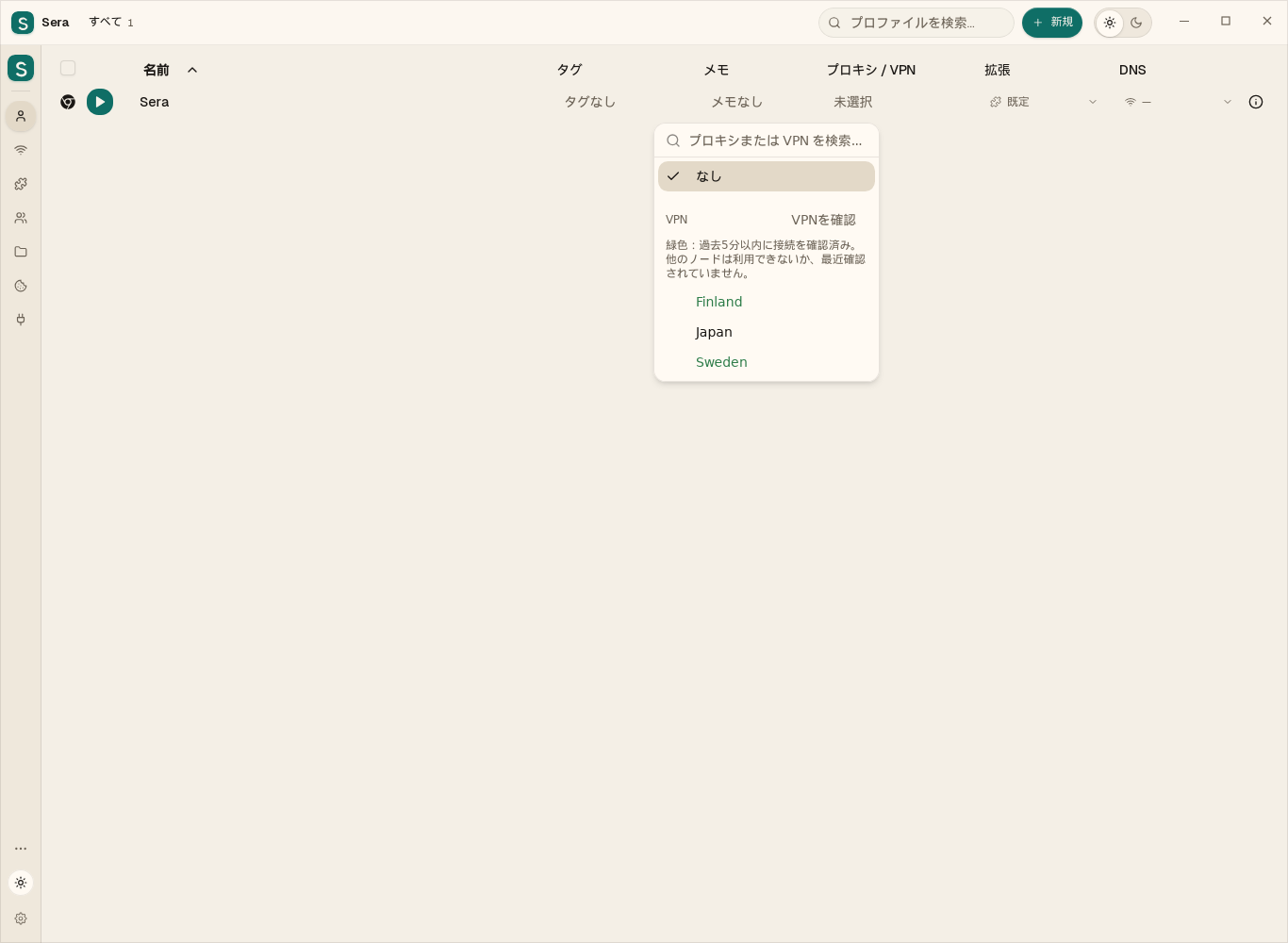The width and height of the screenshot is (1288, 943).
Task: Open the 拡張 既定 dropdown
Action: pos(1043,102)
